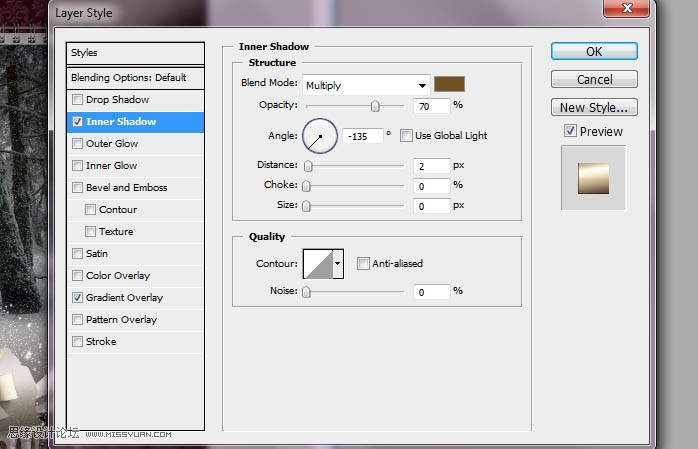Enable the Stroke checkbox
Viewport: 698px width, 449px height.
click(77, 341)
